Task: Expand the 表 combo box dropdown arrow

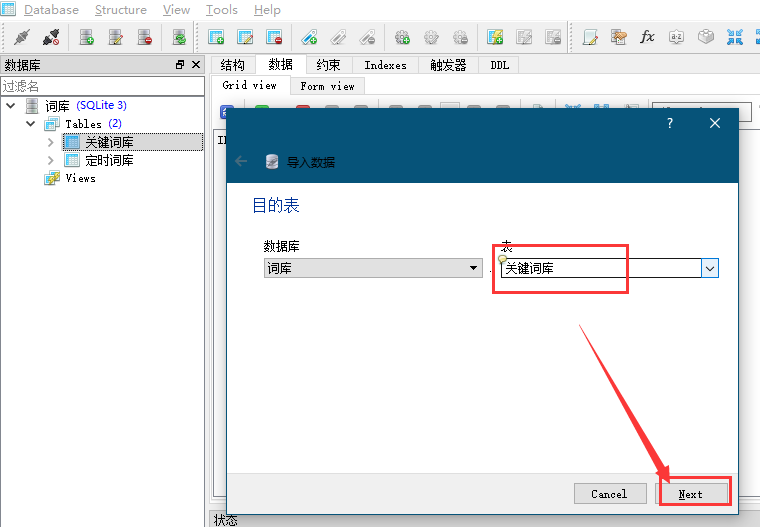Action: 709,268
